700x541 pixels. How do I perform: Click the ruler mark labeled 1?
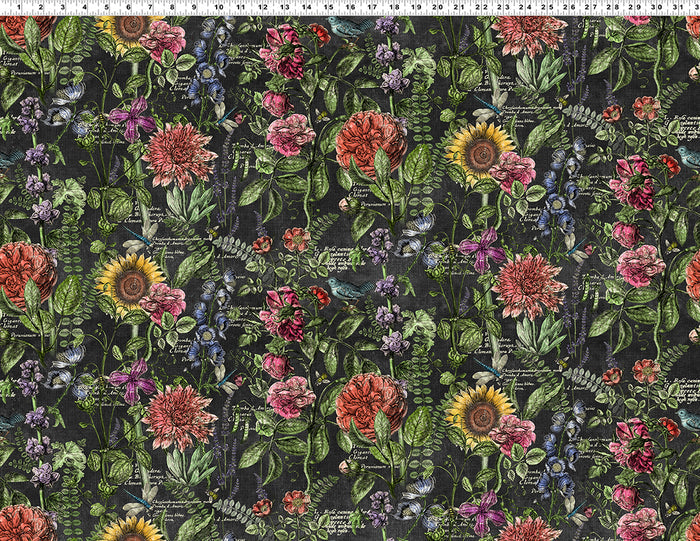19,7
